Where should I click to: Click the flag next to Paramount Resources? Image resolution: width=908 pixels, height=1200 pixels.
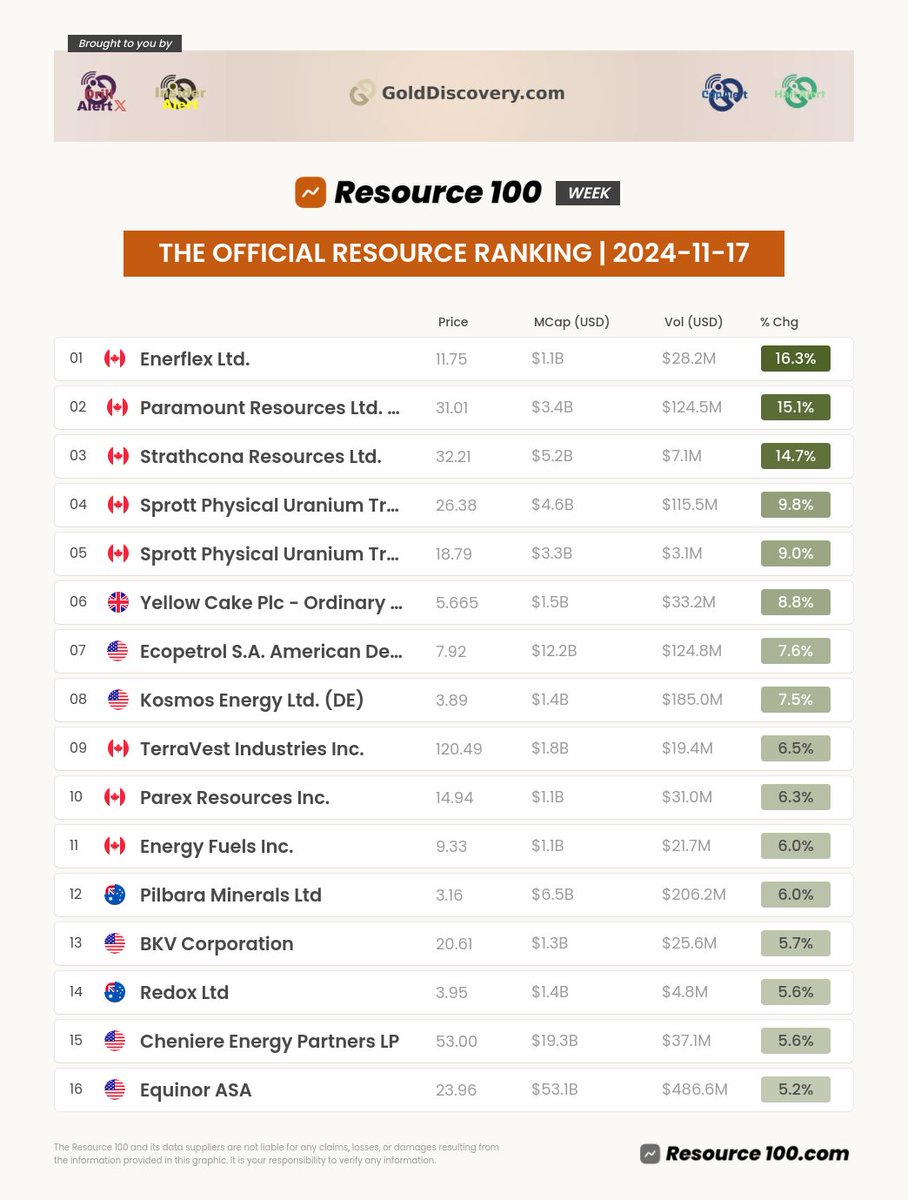click(x=118, y=407)
